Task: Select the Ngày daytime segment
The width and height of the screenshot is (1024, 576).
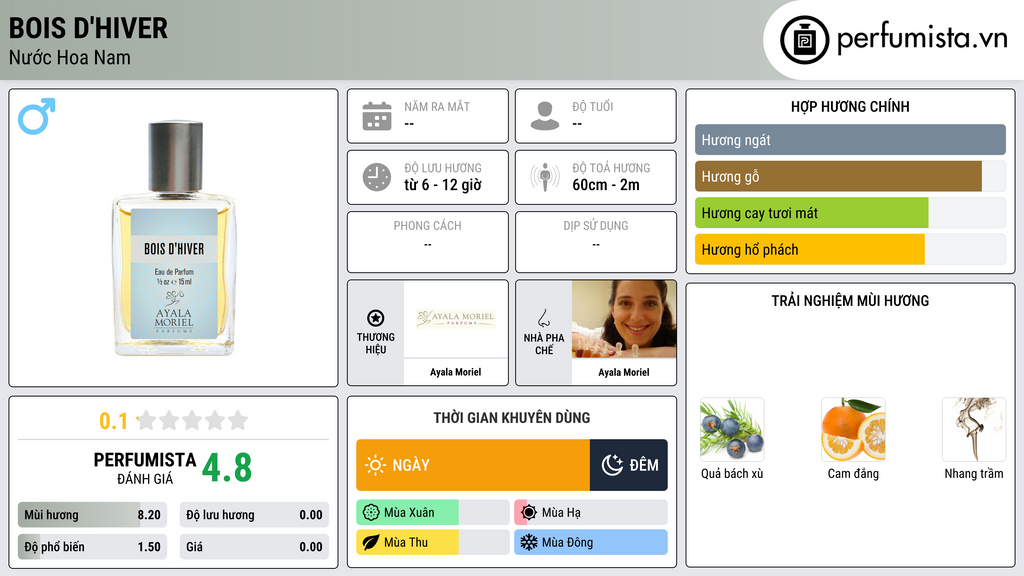Action: point(473,465)
